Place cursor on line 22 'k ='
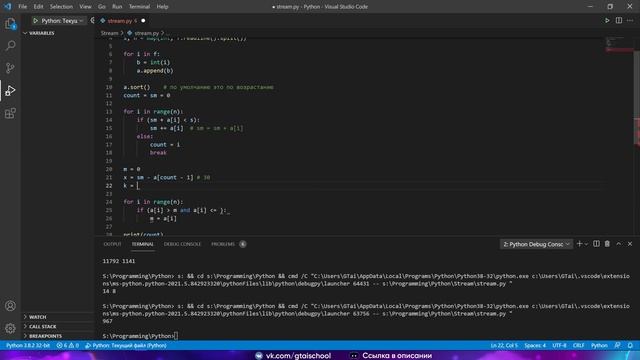Image resolution: width=640 pixels, height=360 pixels. [x=131, y=186]
